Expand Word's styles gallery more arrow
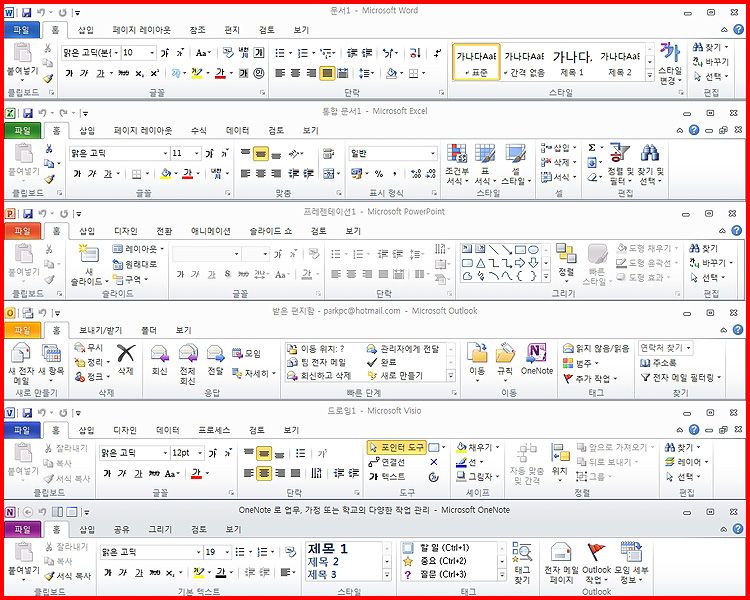The image size is (750, 600). click(x=650, y=75)
